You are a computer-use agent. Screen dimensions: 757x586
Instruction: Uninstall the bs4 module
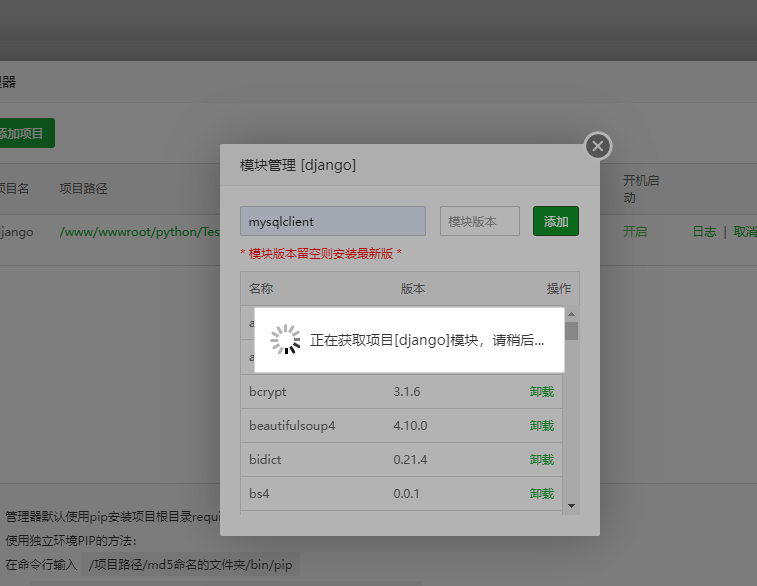pyautogui.click(x=542, y=493)
